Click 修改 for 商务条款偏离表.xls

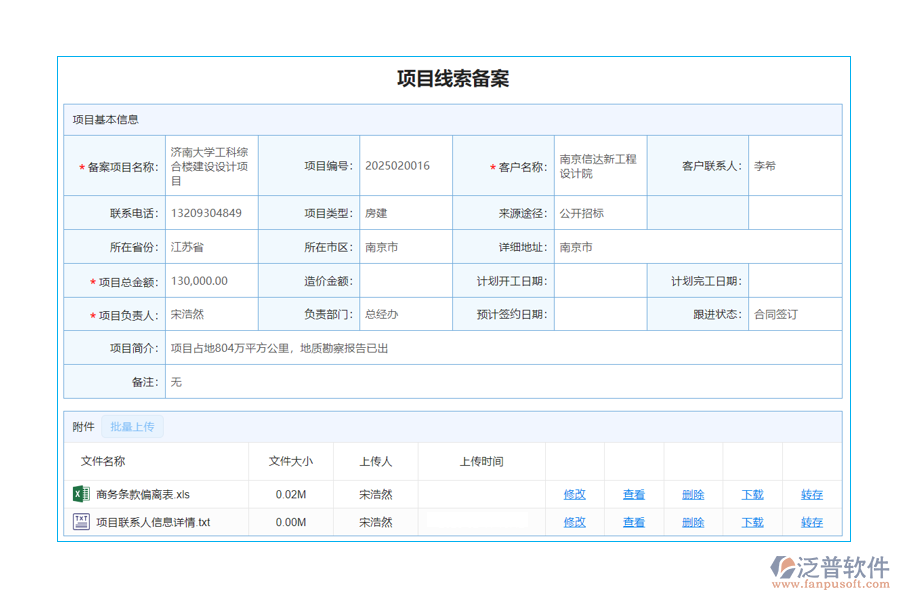tap(574, 493)
